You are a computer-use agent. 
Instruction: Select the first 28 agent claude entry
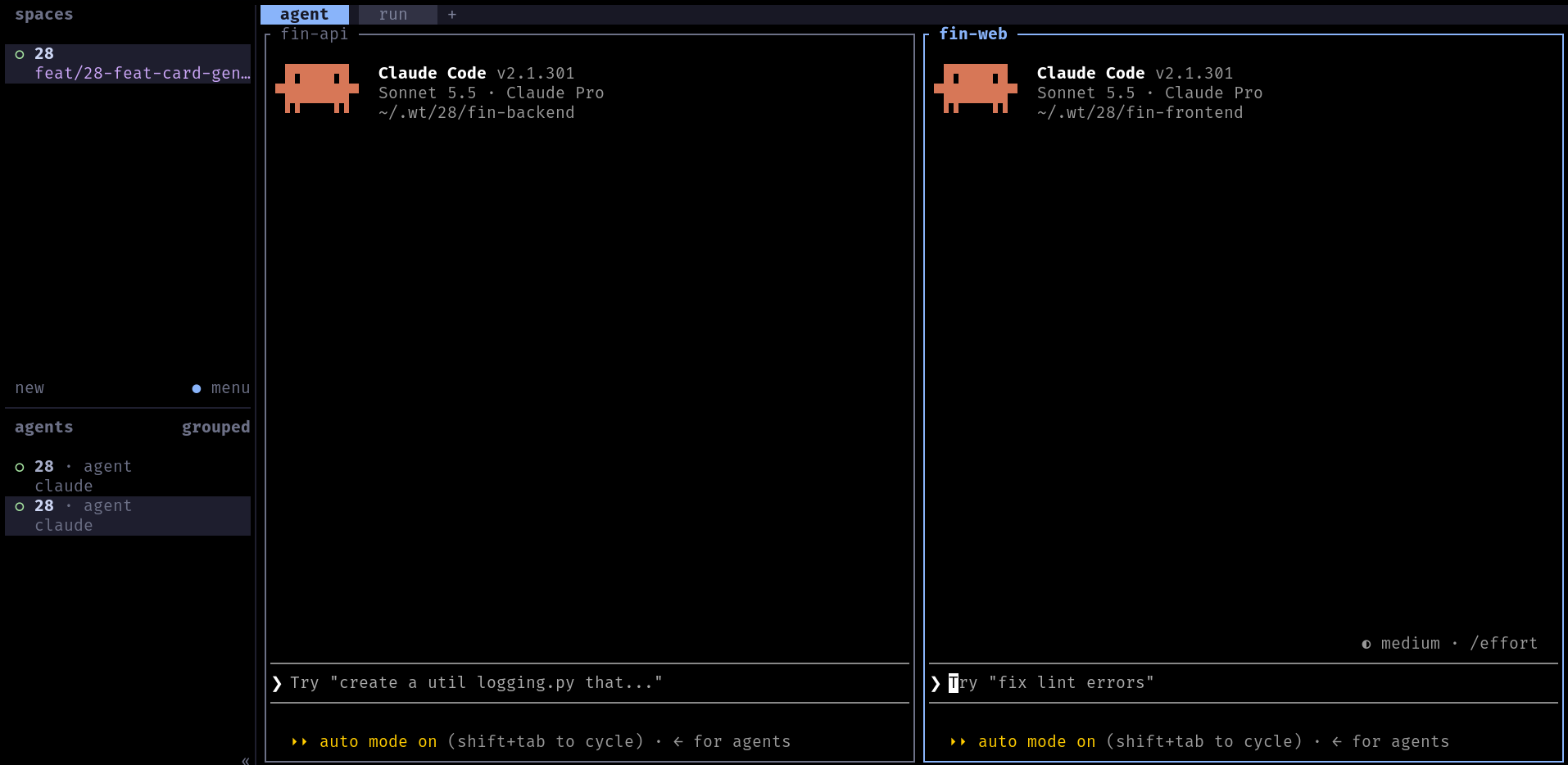(x=128, y=476)
